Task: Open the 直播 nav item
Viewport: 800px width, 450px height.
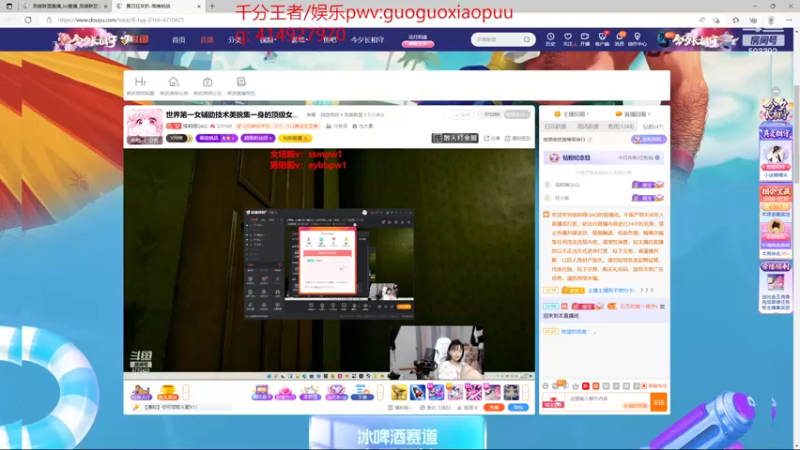Action: 207,40
